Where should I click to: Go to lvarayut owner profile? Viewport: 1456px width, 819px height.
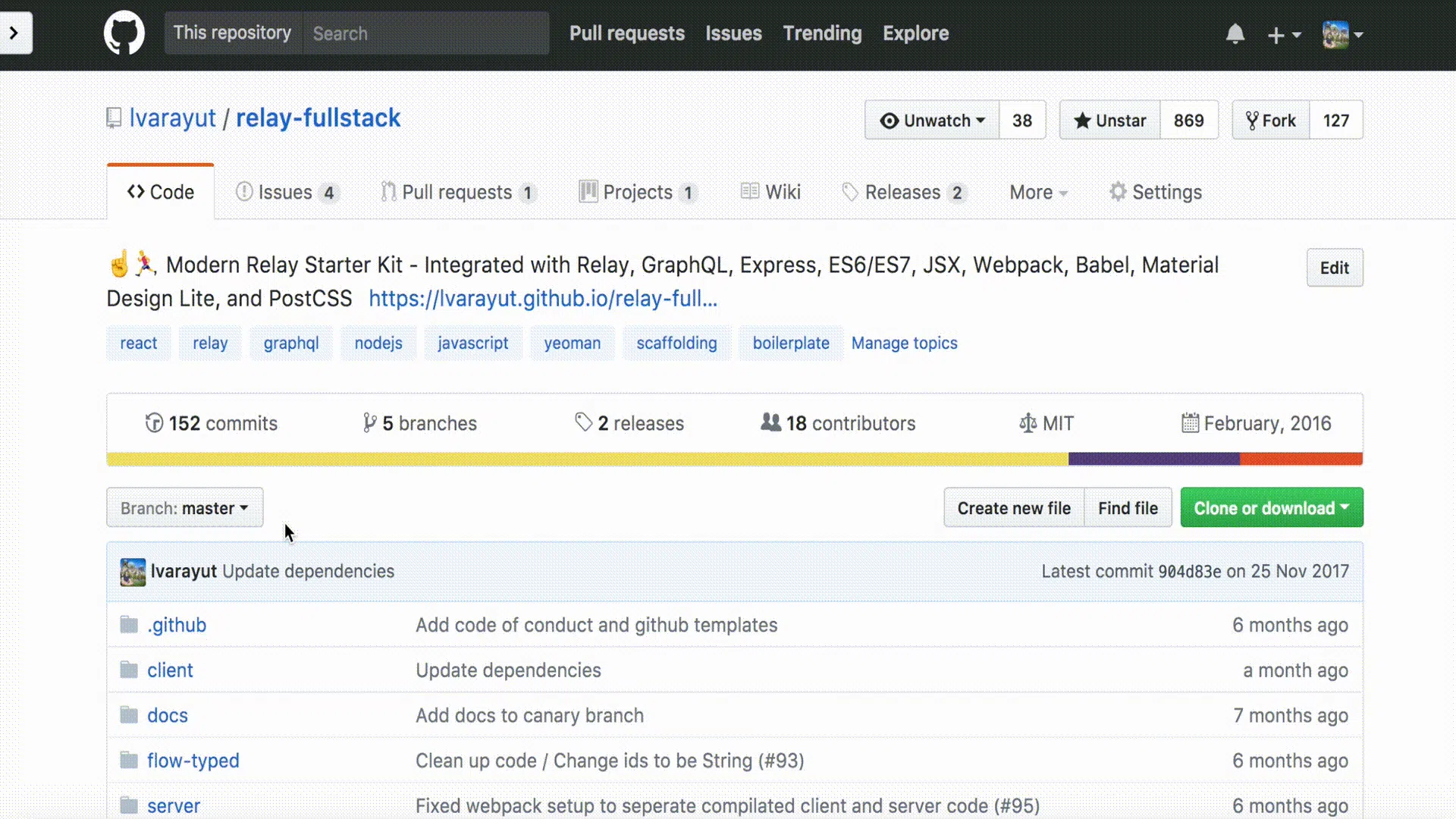(173, 118)
